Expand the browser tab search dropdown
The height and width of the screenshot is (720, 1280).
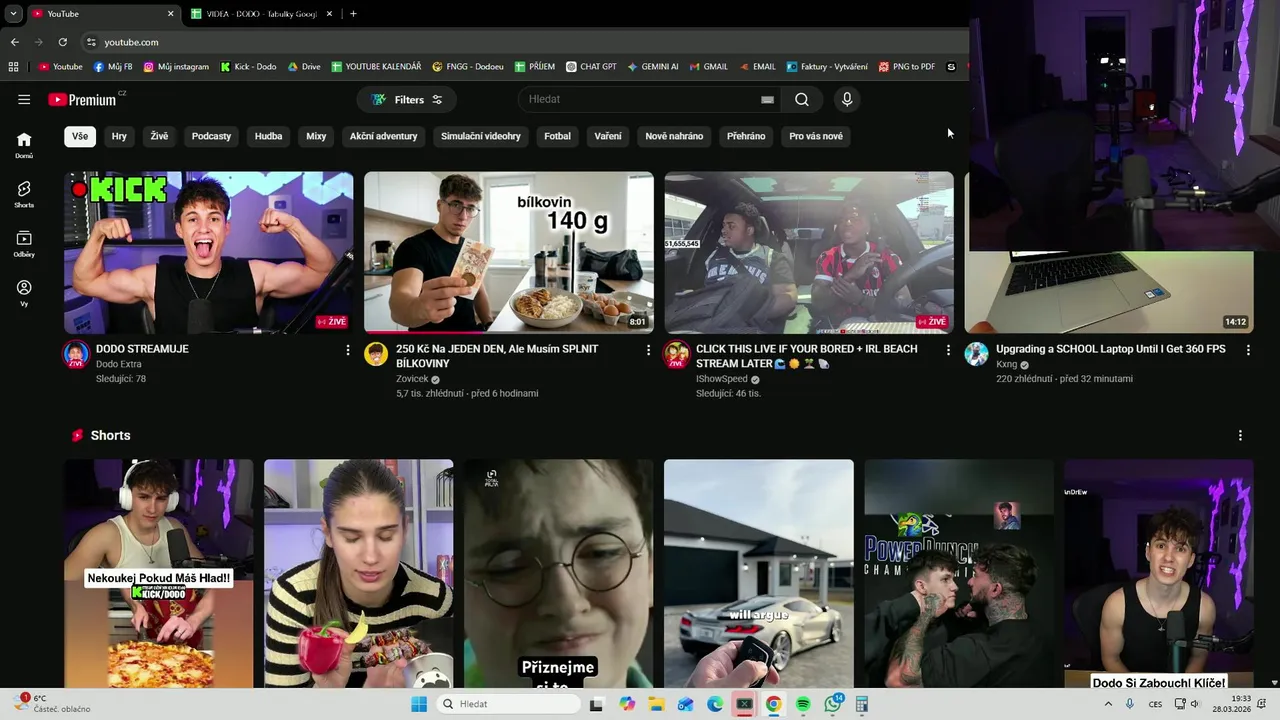click(x=13, y=14)
